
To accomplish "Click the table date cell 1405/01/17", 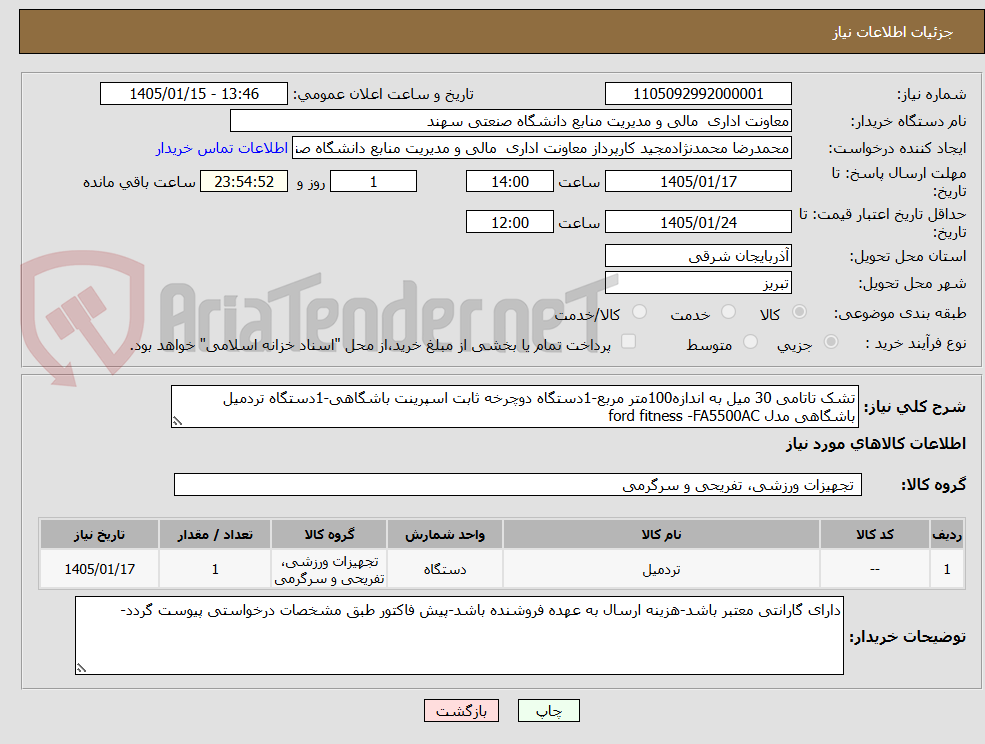I will coord(99,569).
